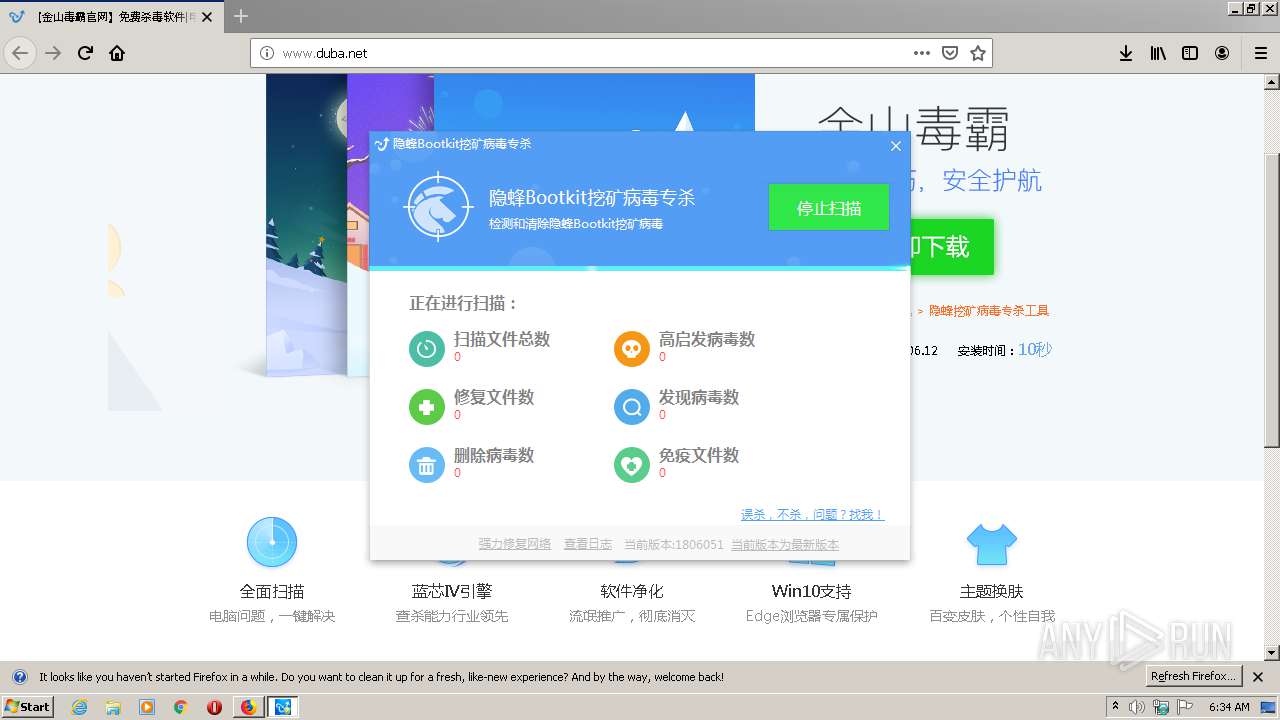1280x720 pixels.
Task: Click the 隐蜂挖矿病毒专杀工具 orange link
Action: tap(989, 311)
